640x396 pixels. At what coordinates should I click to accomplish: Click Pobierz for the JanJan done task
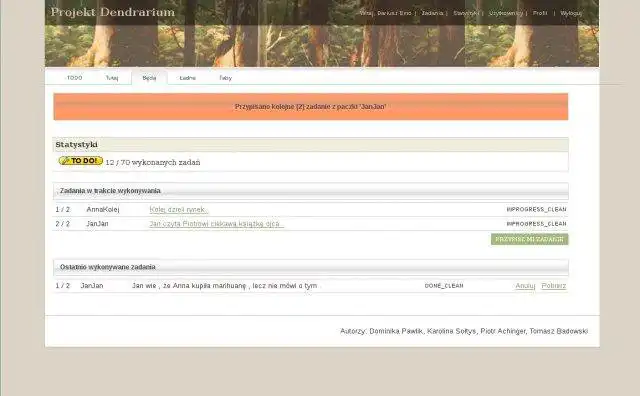tap(553, 286)
